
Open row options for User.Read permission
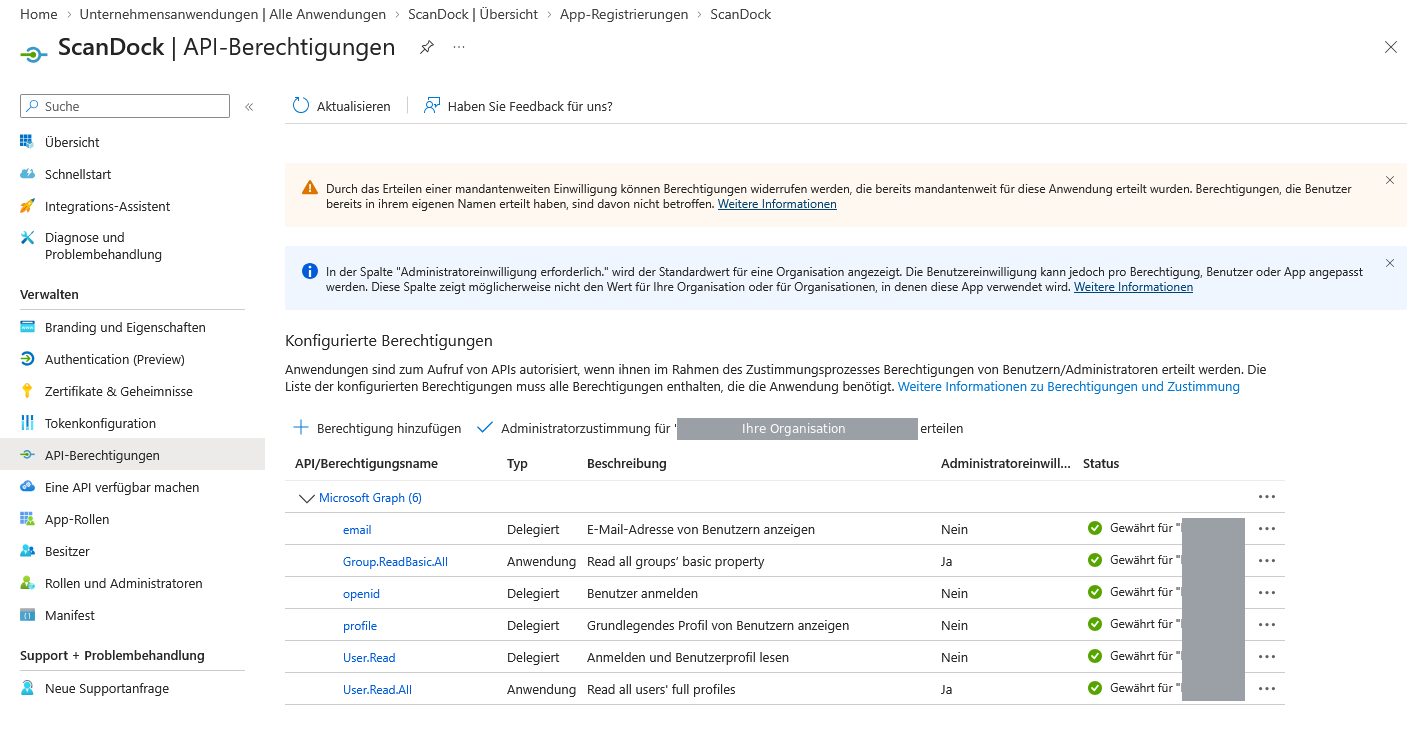point(1267,657)
